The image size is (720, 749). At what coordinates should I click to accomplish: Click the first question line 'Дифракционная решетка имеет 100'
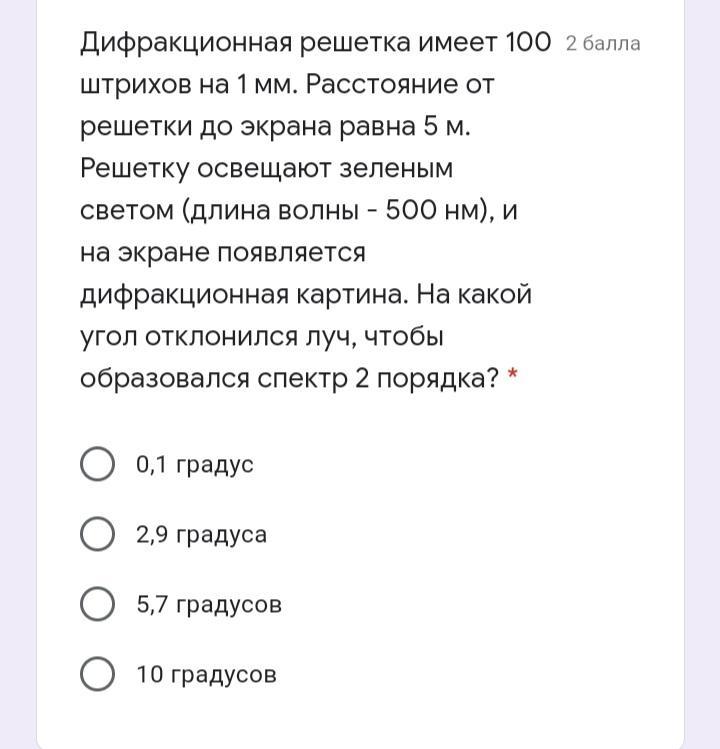pos(315,43)
